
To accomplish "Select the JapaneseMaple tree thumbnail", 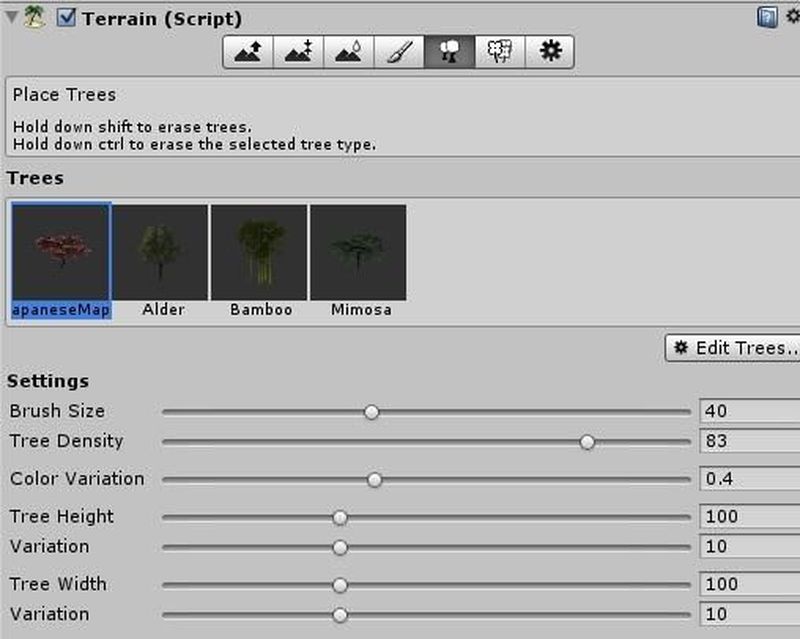I will click(61, 251).
